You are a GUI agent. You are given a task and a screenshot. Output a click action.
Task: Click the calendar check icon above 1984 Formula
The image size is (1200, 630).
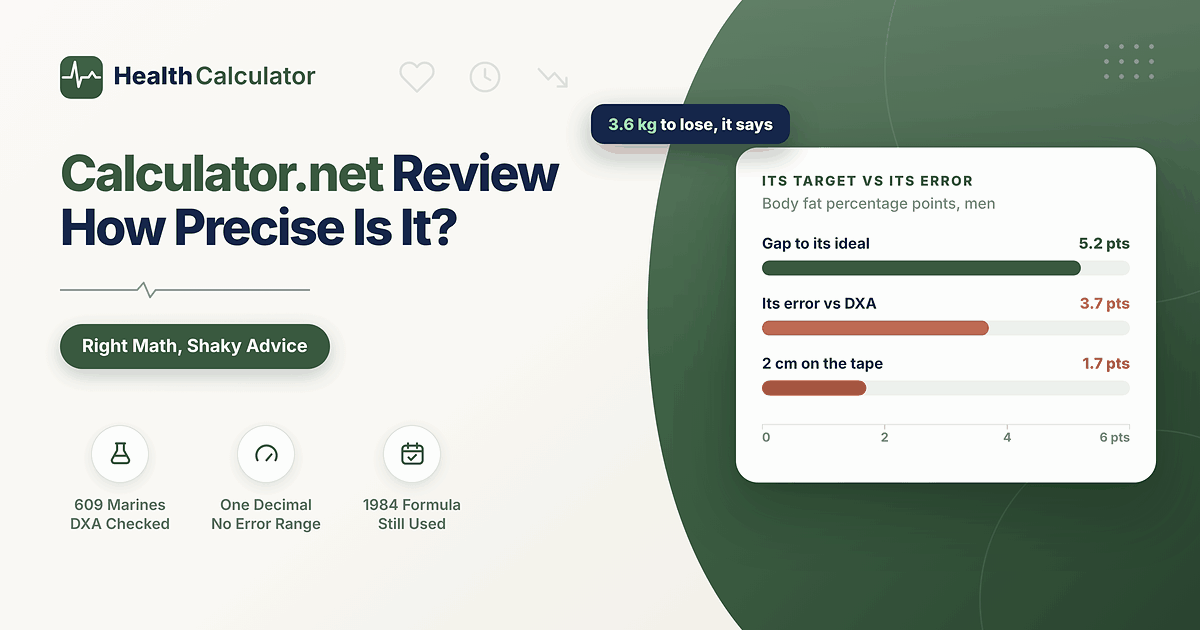[x=412, y=454]
